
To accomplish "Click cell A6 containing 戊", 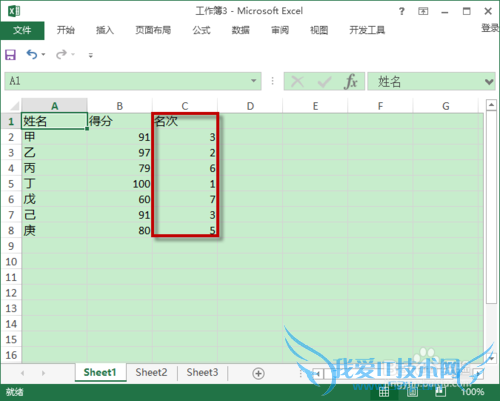I will point(54,199).
